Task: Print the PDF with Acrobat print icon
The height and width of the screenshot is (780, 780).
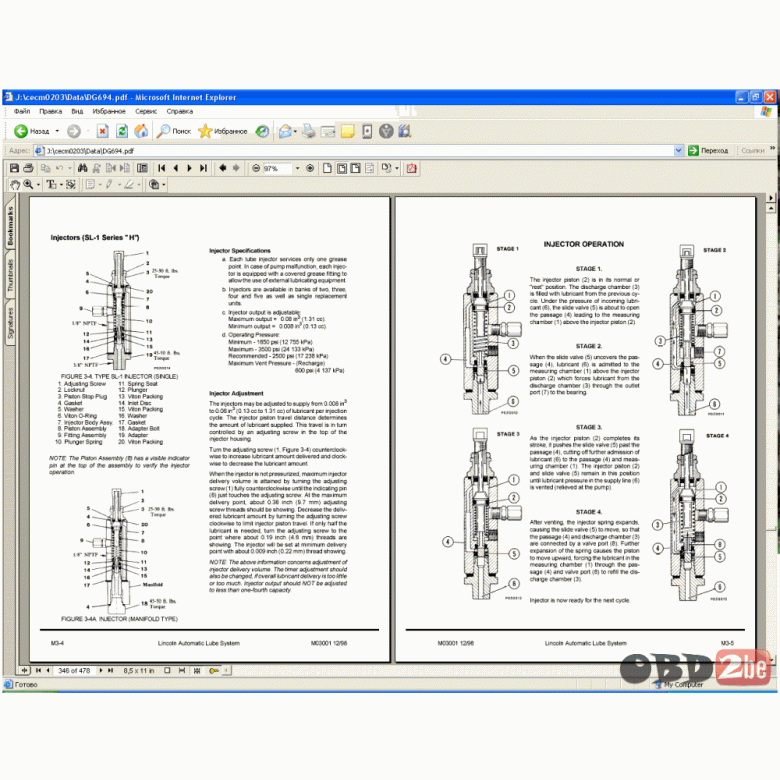Action: click(x=28, y=168)
